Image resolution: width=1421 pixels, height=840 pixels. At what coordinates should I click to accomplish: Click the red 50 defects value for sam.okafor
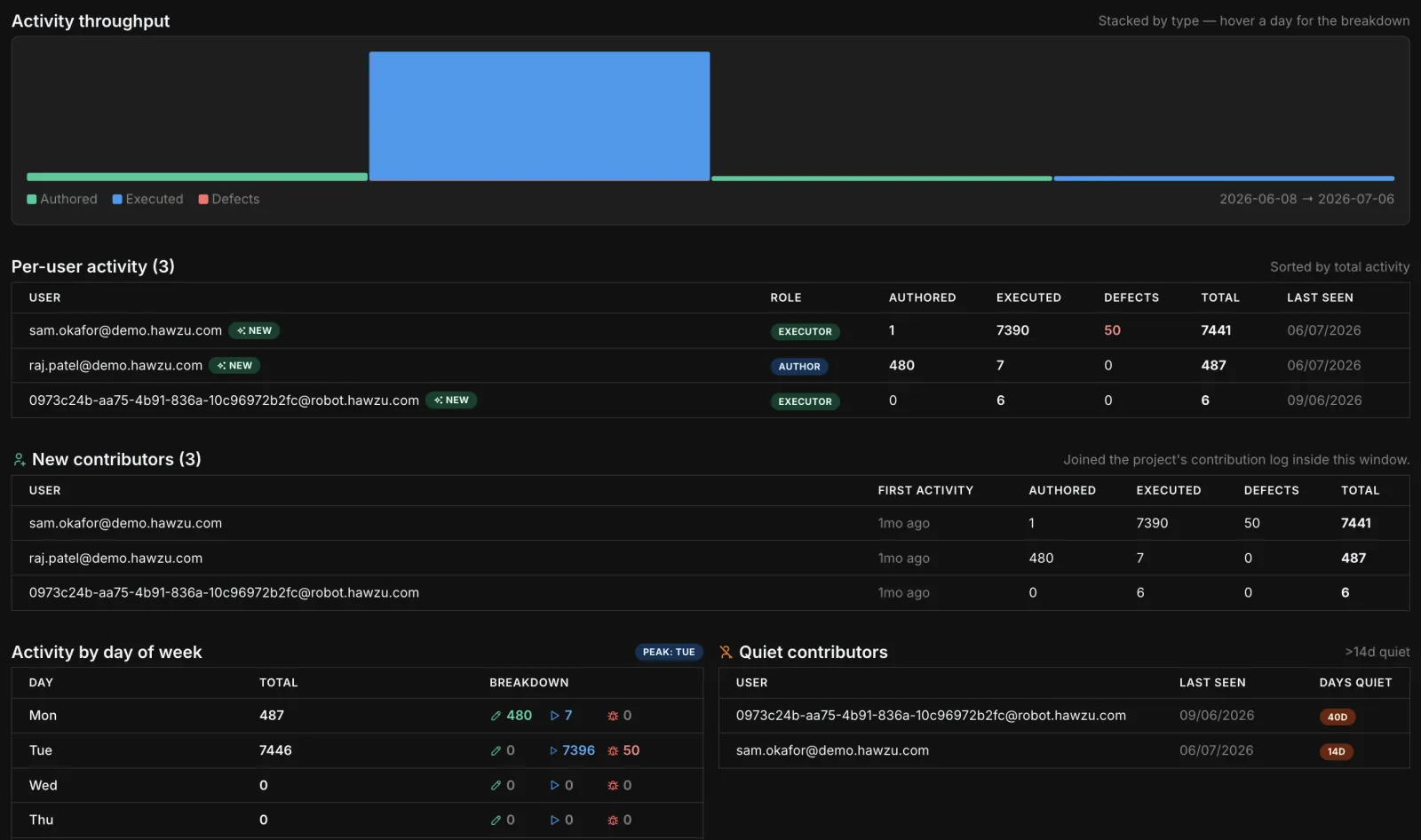(x=1112, y=330)
